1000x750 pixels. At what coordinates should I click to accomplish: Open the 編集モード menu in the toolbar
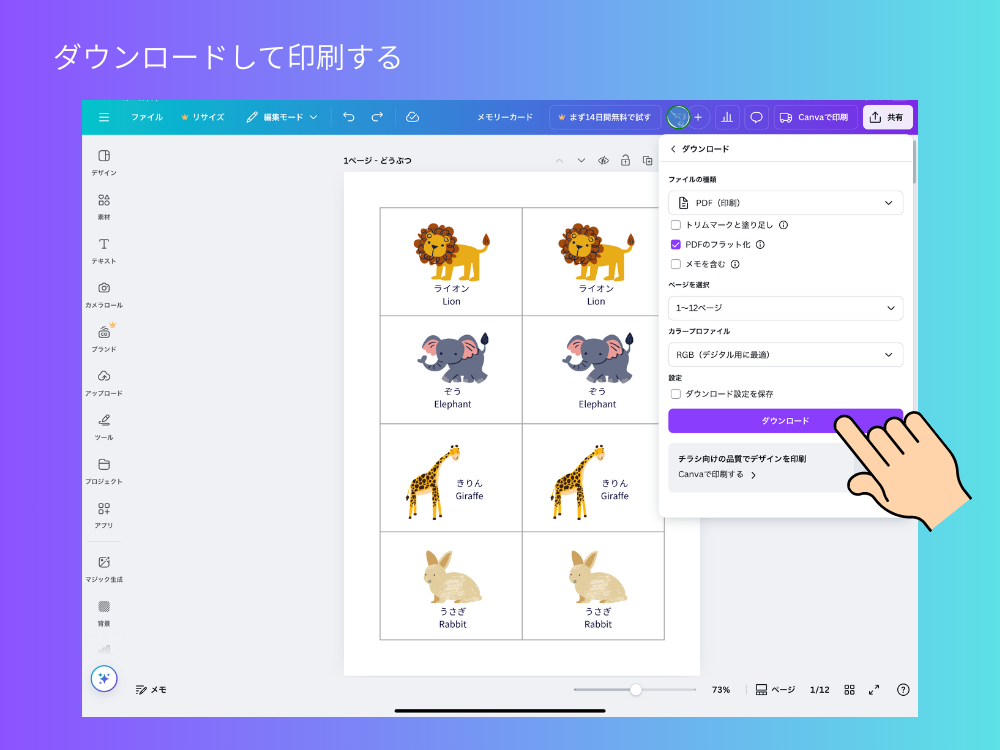tap(283, 117)
